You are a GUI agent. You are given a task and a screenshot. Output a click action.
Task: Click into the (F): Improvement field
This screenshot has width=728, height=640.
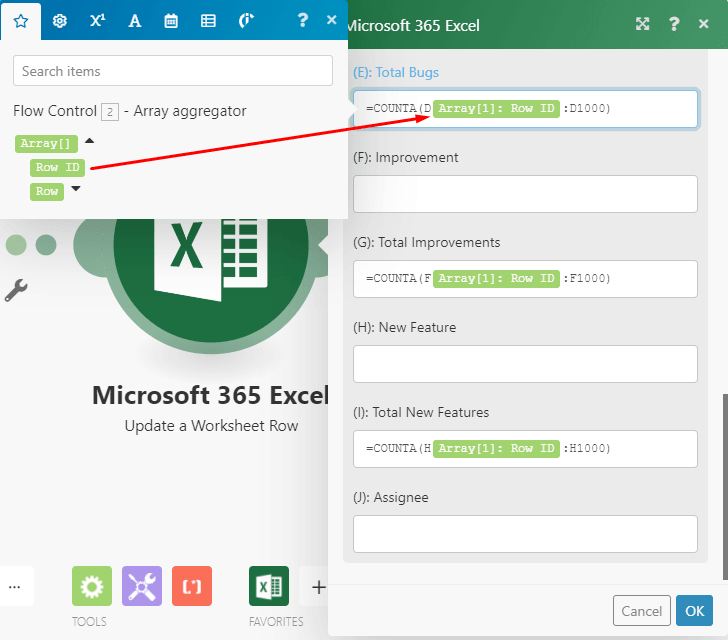click(x=525, y=194)
